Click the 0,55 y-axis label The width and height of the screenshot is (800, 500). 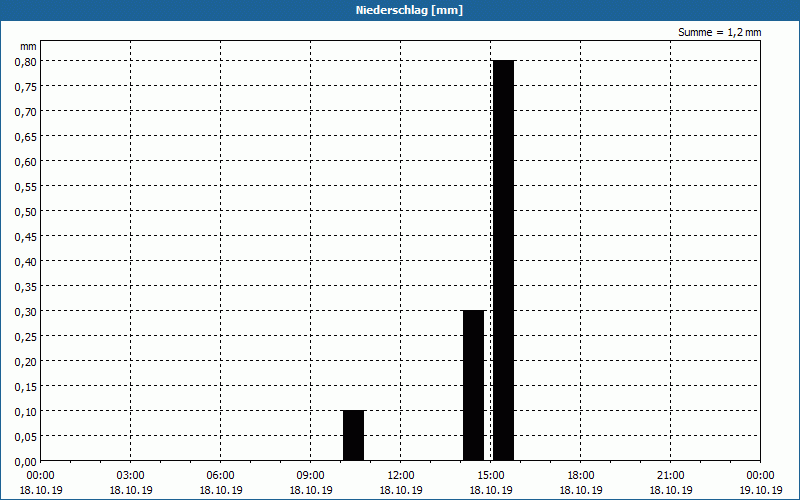pyautogui.click(x=26, y=187)
